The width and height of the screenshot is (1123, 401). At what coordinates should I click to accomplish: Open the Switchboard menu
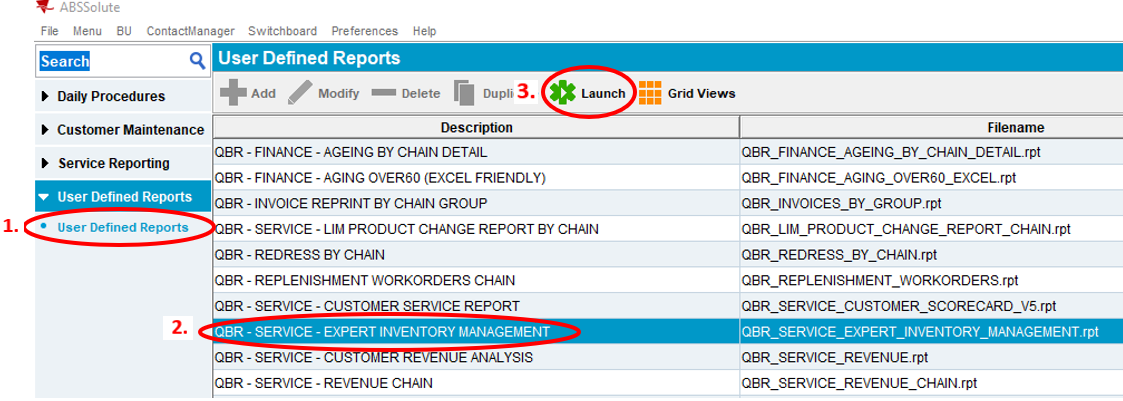click(x=283, y=31)
